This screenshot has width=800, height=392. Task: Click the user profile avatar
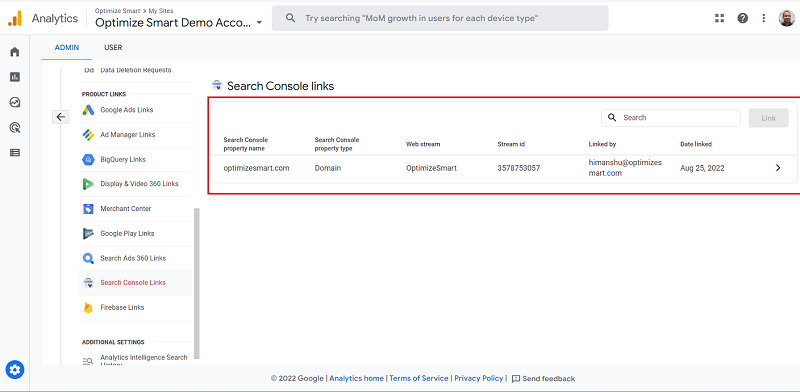tap(786, 18)
